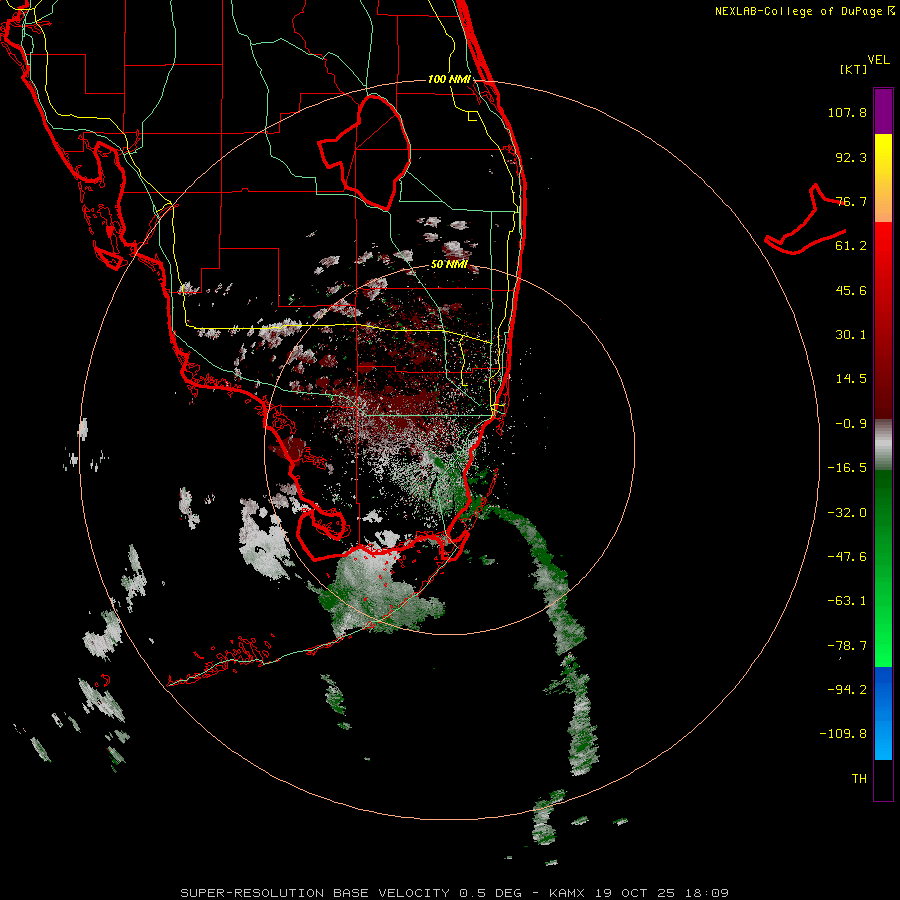The width and height of the screenshot is (900, 900).
Task: Pick the gray near-zero color bar segment
Action: [x=883, y=442]
